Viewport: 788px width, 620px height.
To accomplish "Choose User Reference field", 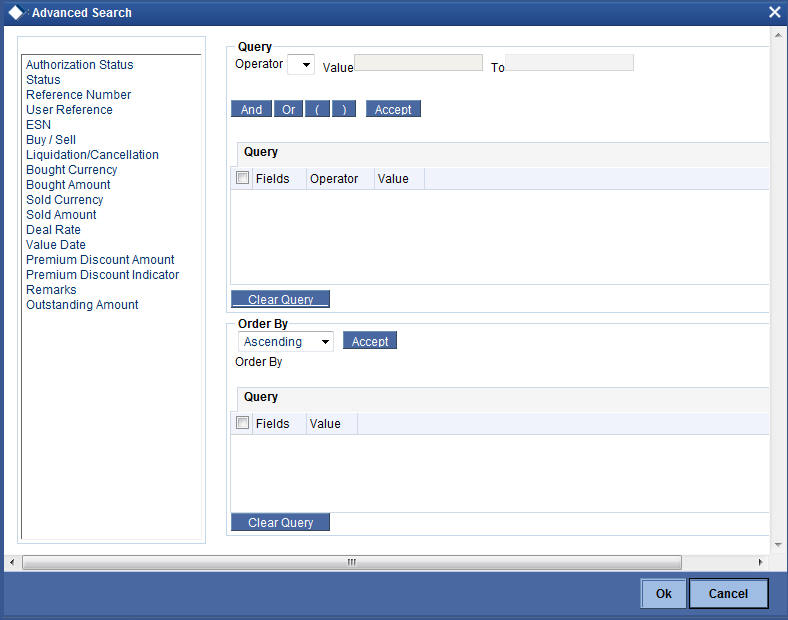I will point(69,110).
